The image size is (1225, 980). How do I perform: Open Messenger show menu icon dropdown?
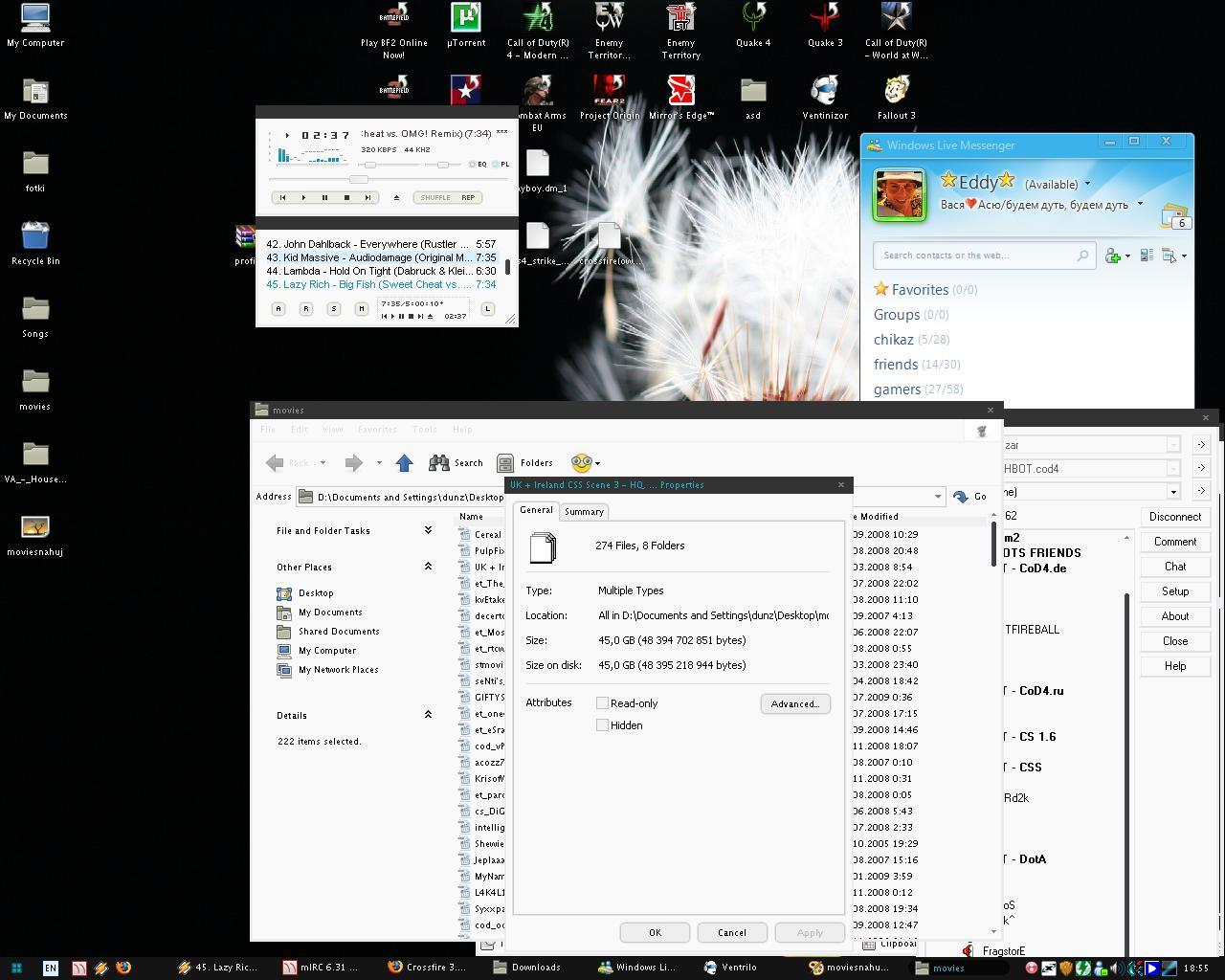(x=1173, y=256)
